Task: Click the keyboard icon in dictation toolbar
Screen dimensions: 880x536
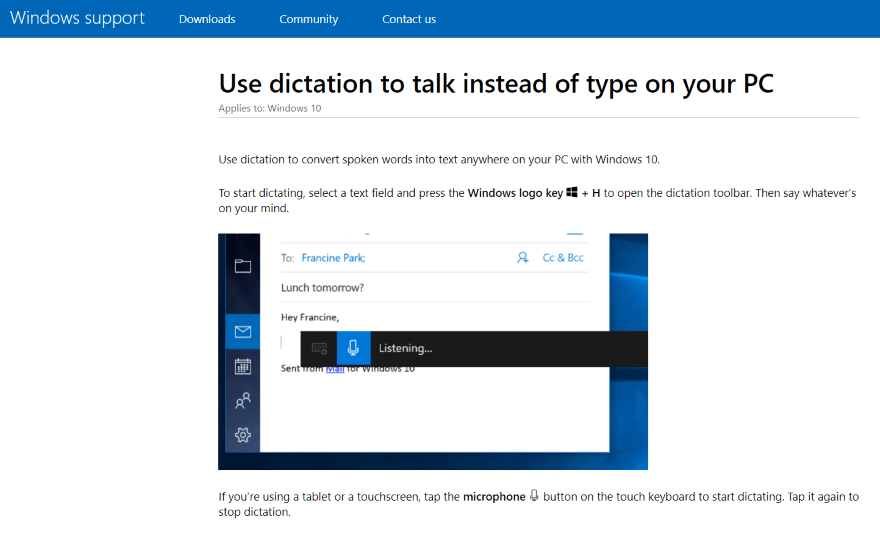Action: pos(319,348)
